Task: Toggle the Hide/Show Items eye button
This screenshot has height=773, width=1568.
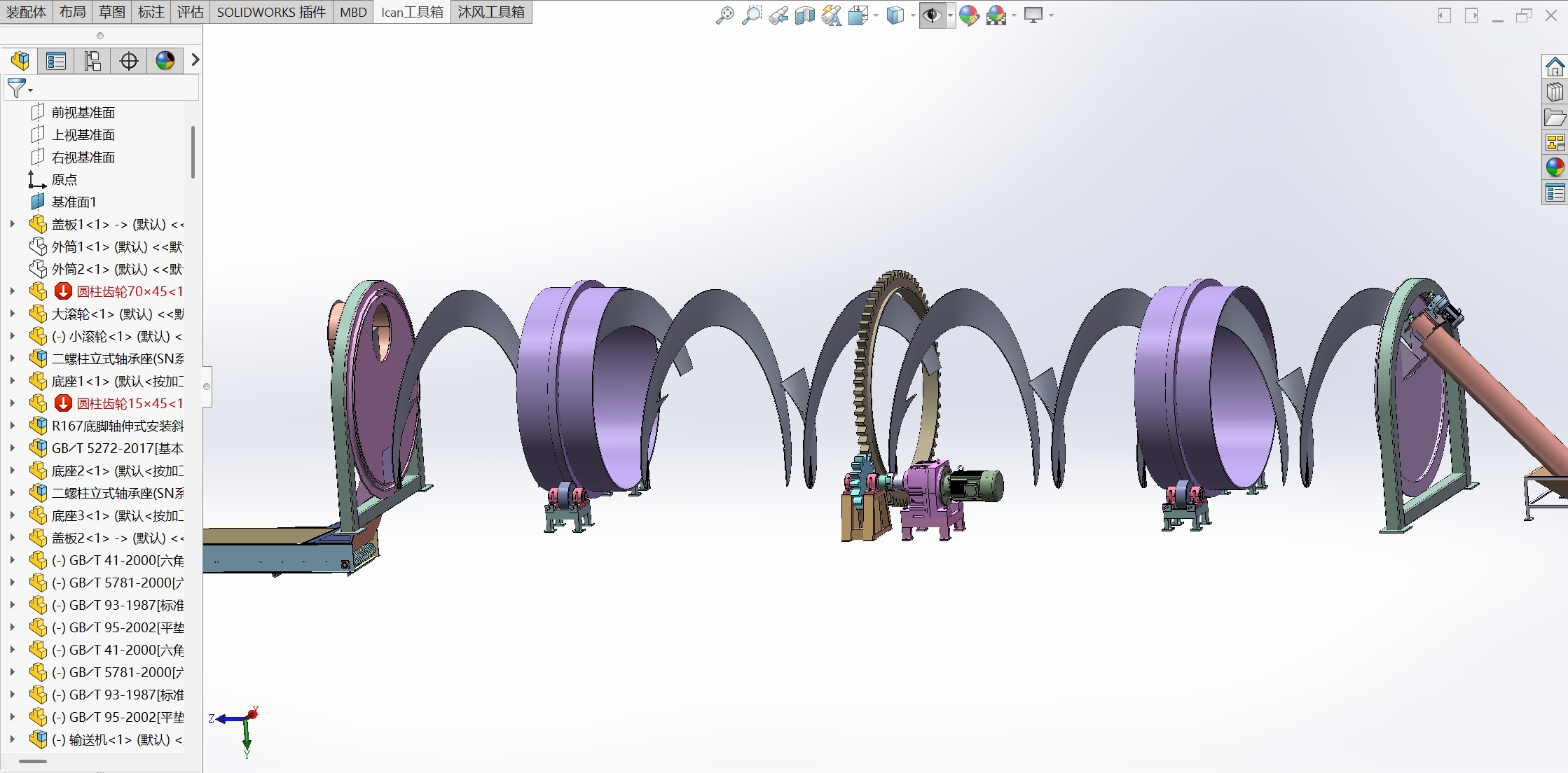Action: pyautogui.click(x=931, y=15)
